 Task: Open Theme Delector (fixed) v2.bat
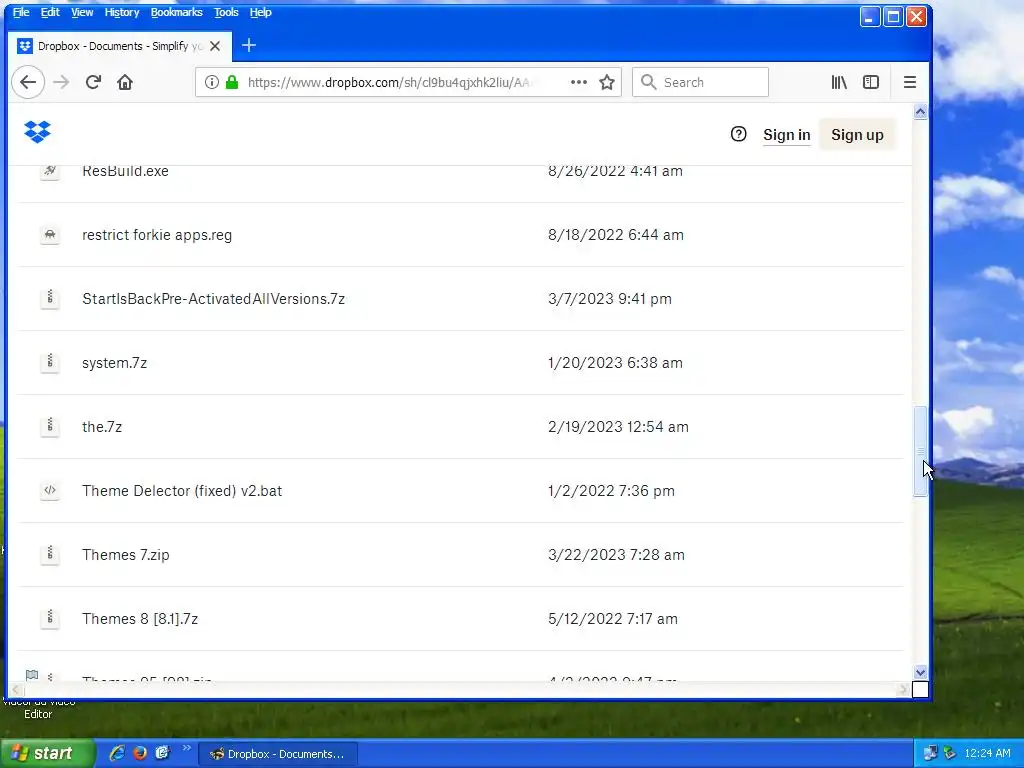pyautogui.click(x=182, y=491)
